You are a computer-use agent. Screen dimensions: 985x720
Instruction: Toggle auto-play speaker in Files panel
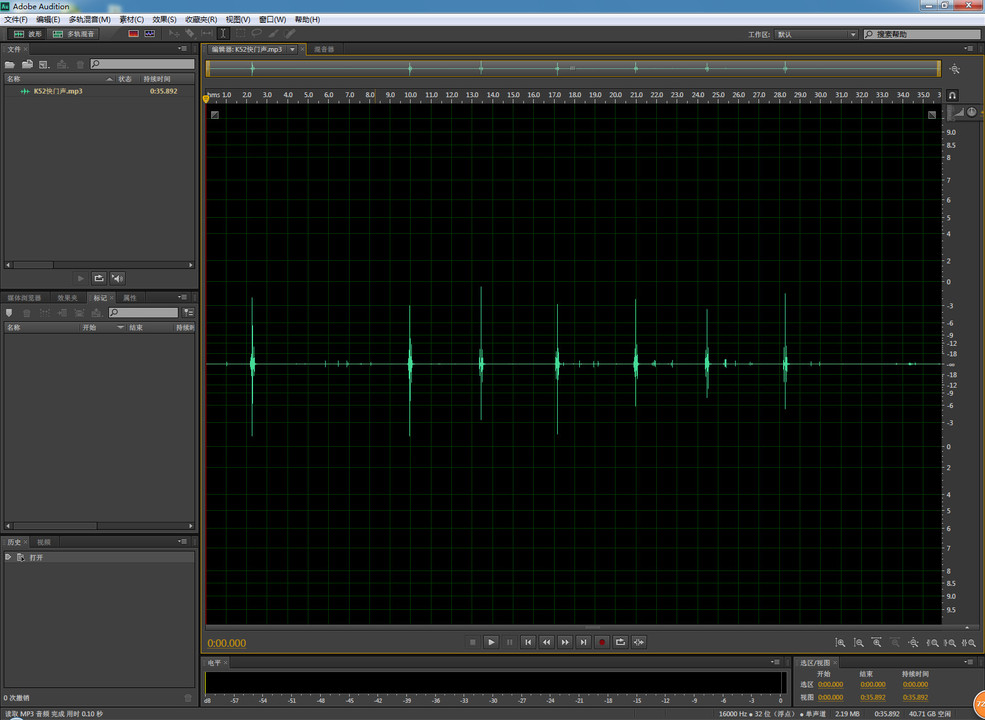117,278
